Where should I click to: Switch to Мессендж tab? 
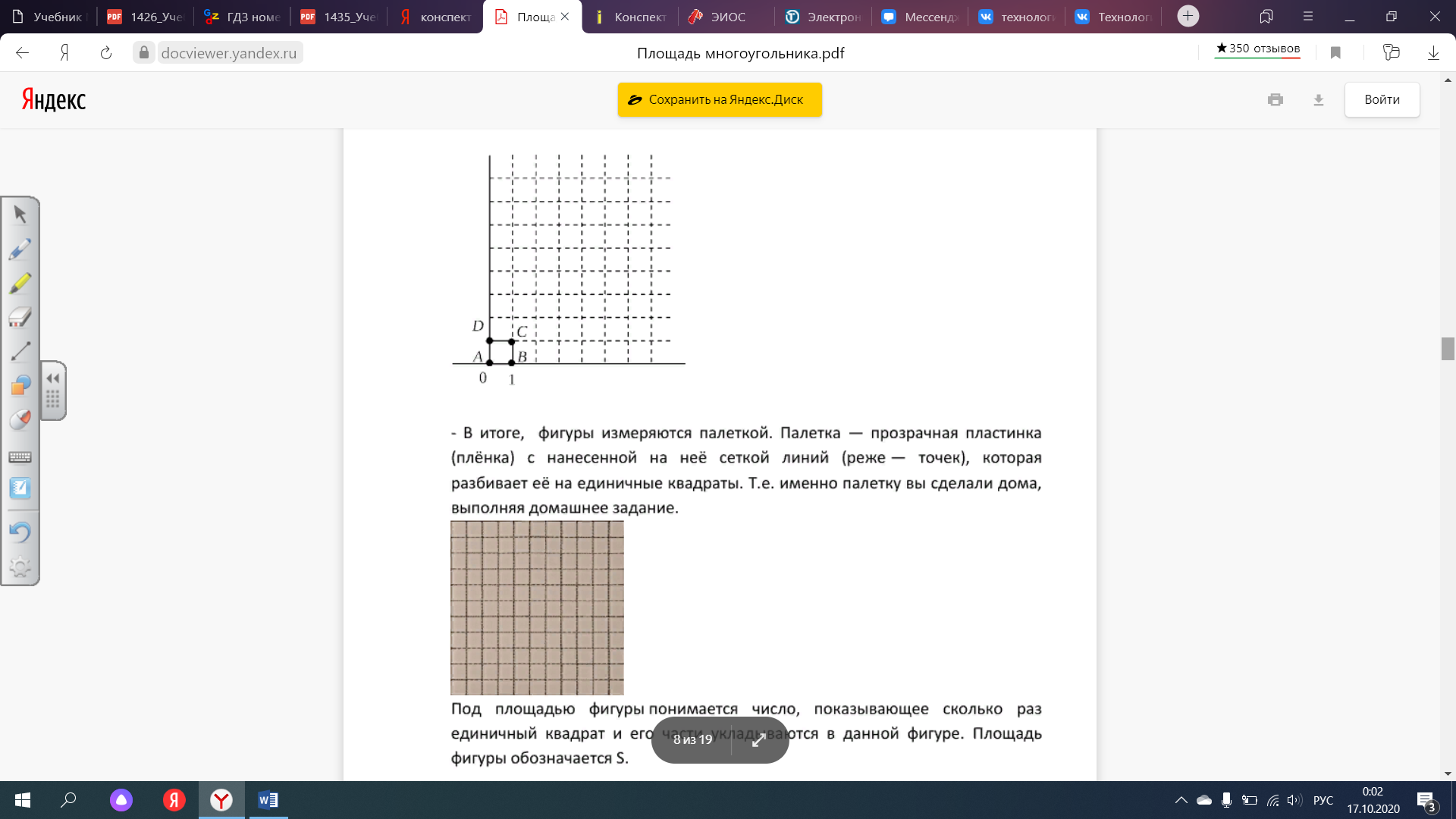(920, 17)
